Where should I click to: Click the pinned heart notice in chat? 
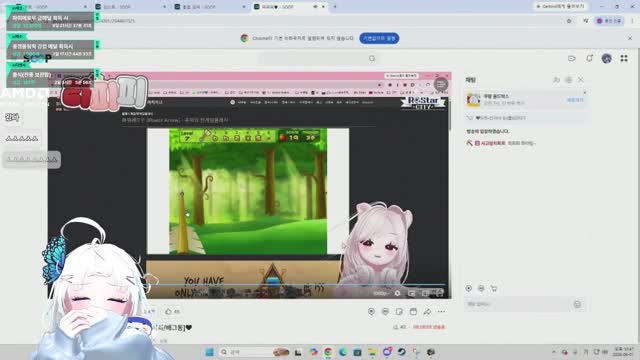coord(526,118)
